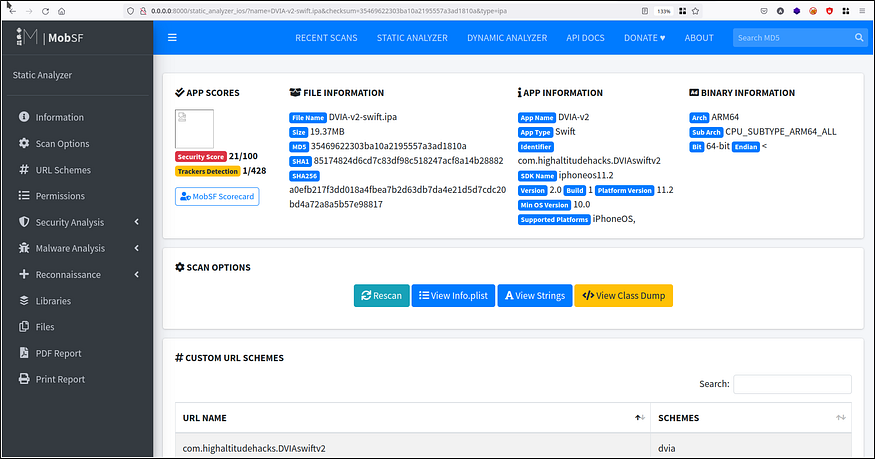The image size is (875, 459).
Task: Click the Pocket icon in the browser toolbar
Action: tap(764, 11)
